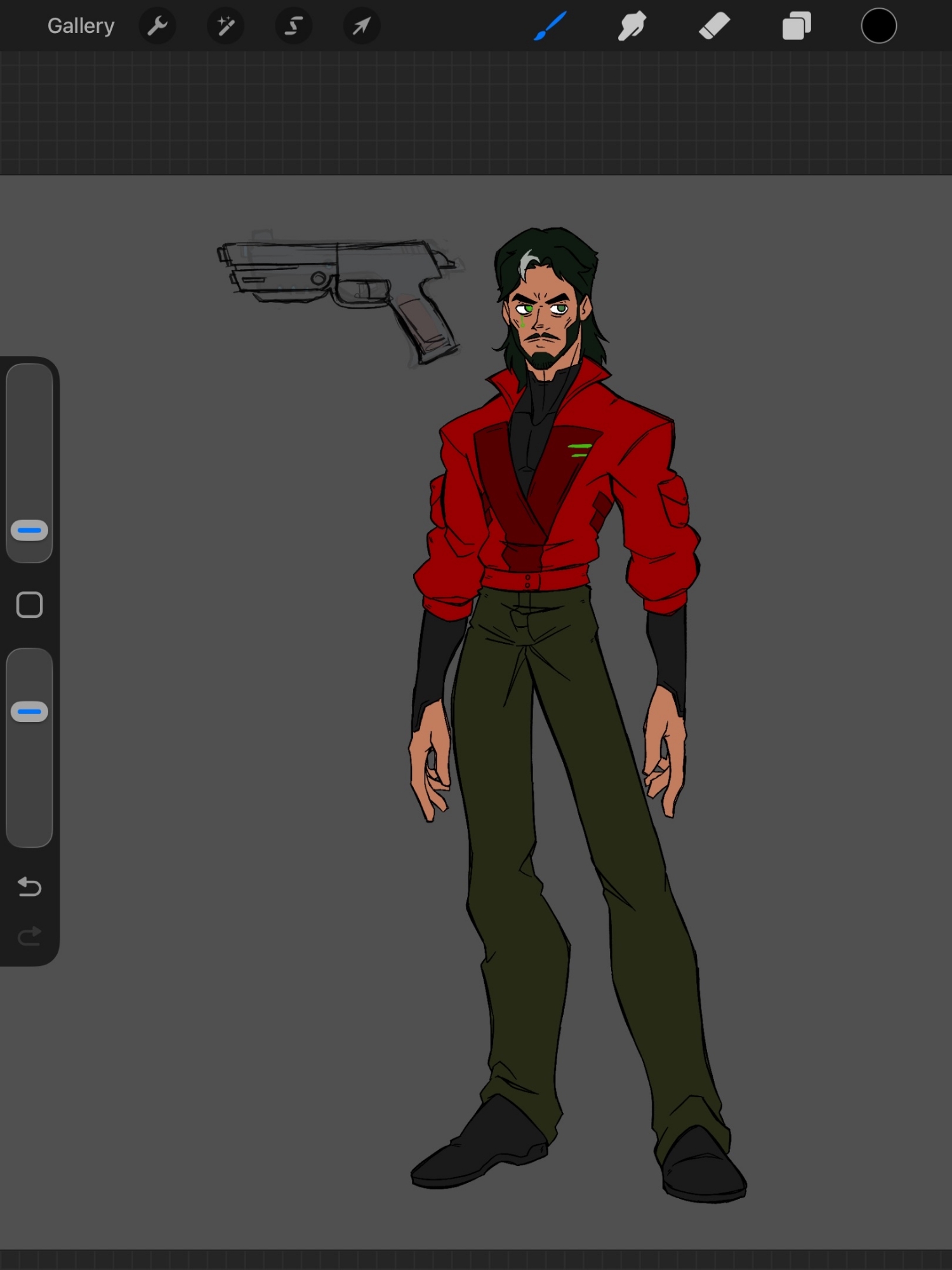Undo the last stroke
The height and width of the screenshot is (1270, 952).
click(29, 886)
